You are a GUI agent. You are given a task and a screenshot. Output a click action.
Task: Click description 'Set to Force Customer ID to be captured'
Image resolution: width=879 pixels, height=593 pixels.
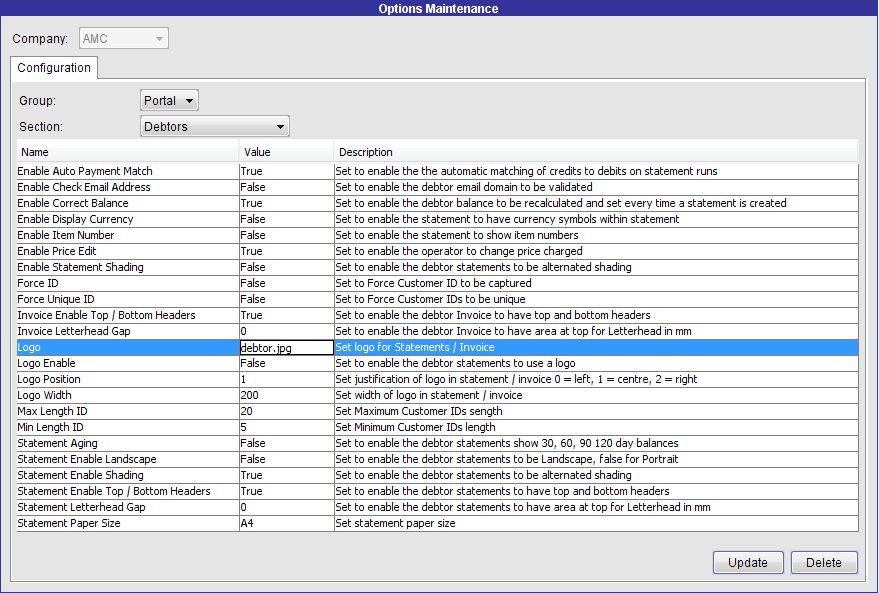click(433, 283)
